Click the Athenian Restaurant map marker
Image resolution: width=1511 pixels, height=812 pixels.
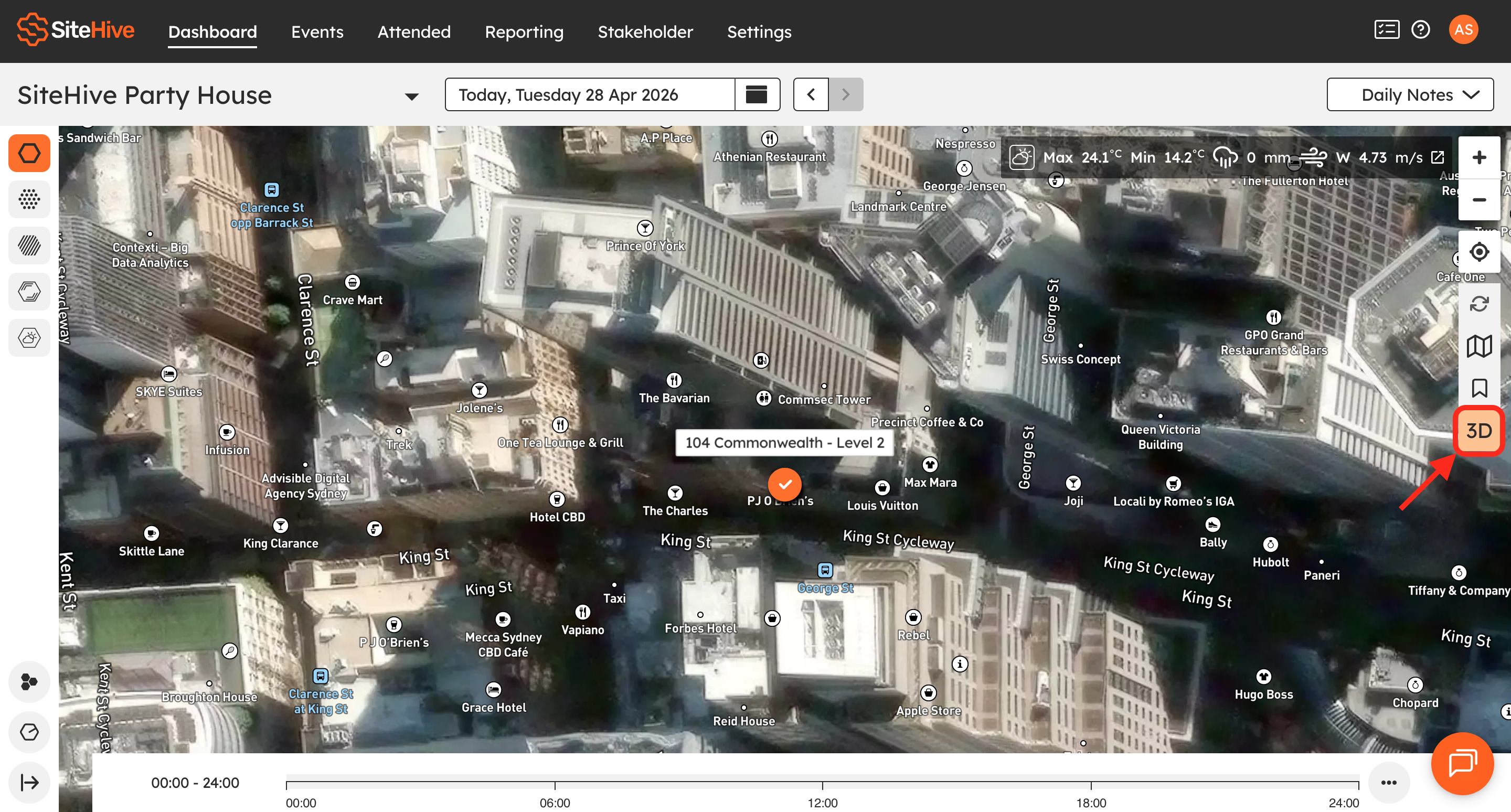pos(770,139)
